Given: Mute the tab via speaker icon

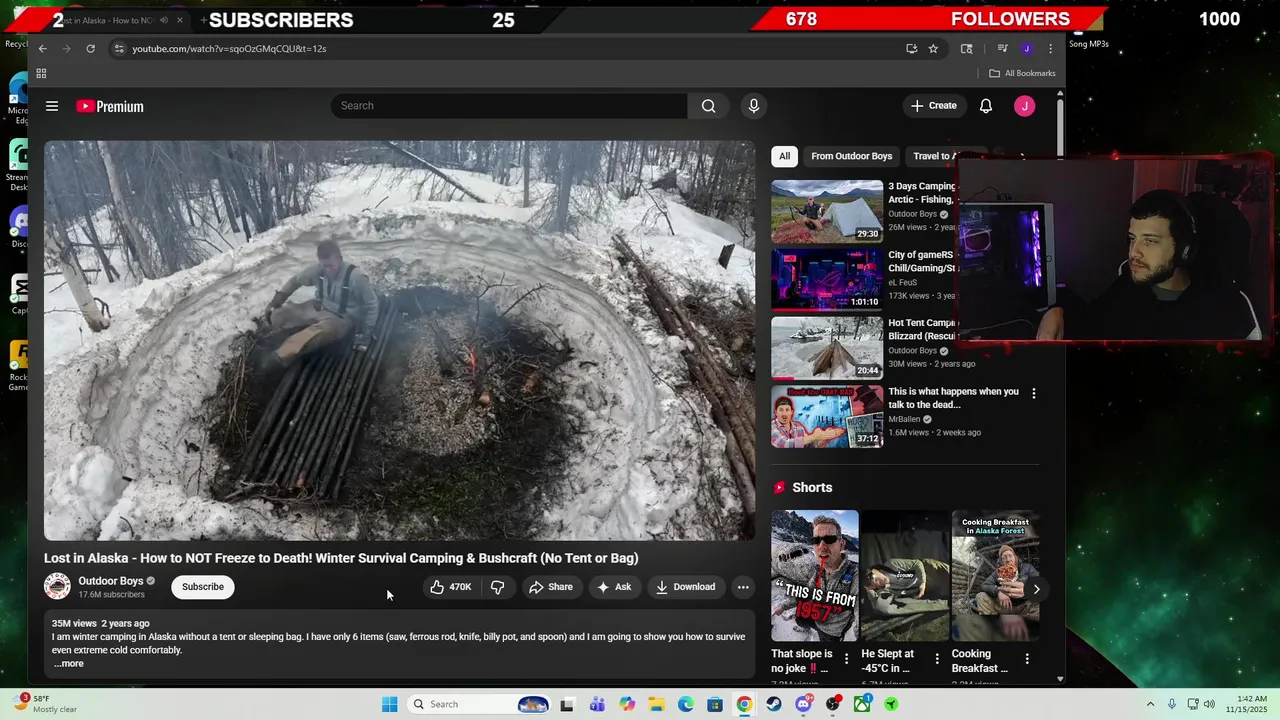Looking at the screenshot, I should click(164, 20).
